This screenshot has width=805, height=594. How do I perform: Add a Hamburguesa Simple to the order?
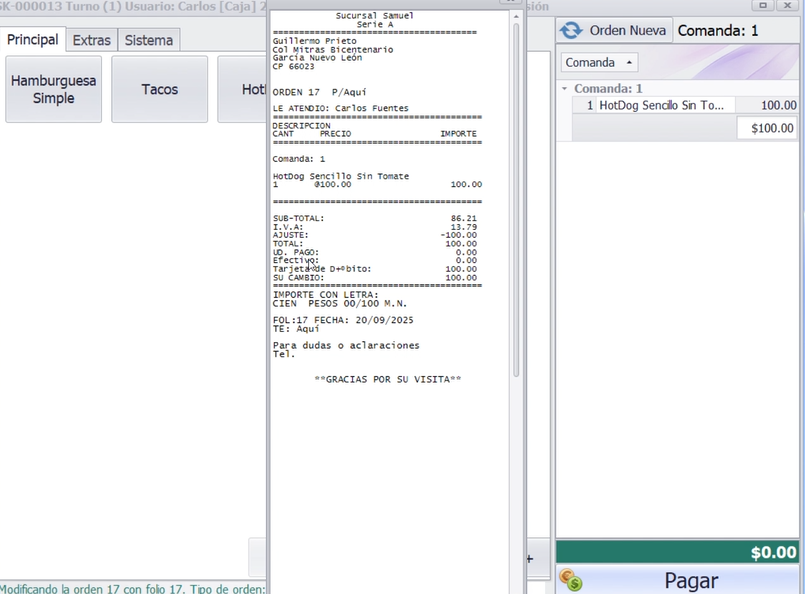53,89
